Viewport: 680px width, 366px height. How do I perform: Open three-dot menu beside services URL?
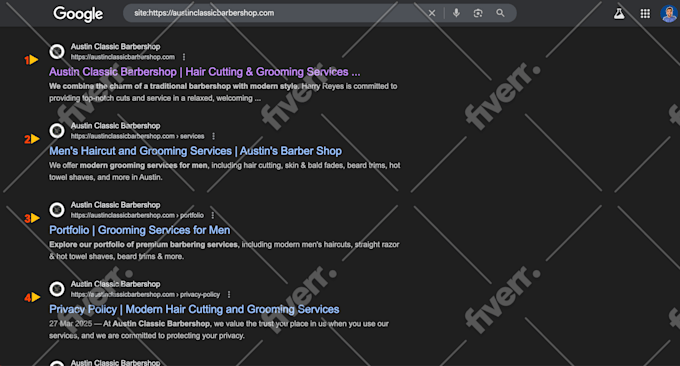(x=213, y=136)
